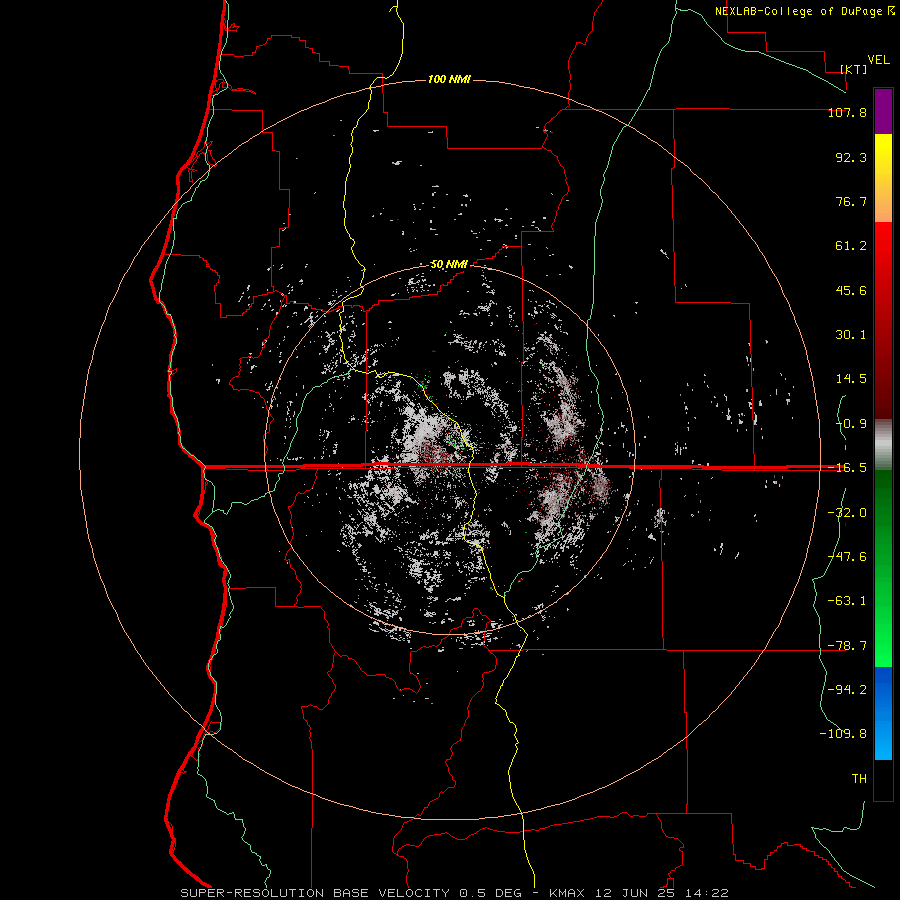Click the 100 NMI range ring label

(449, 79)
